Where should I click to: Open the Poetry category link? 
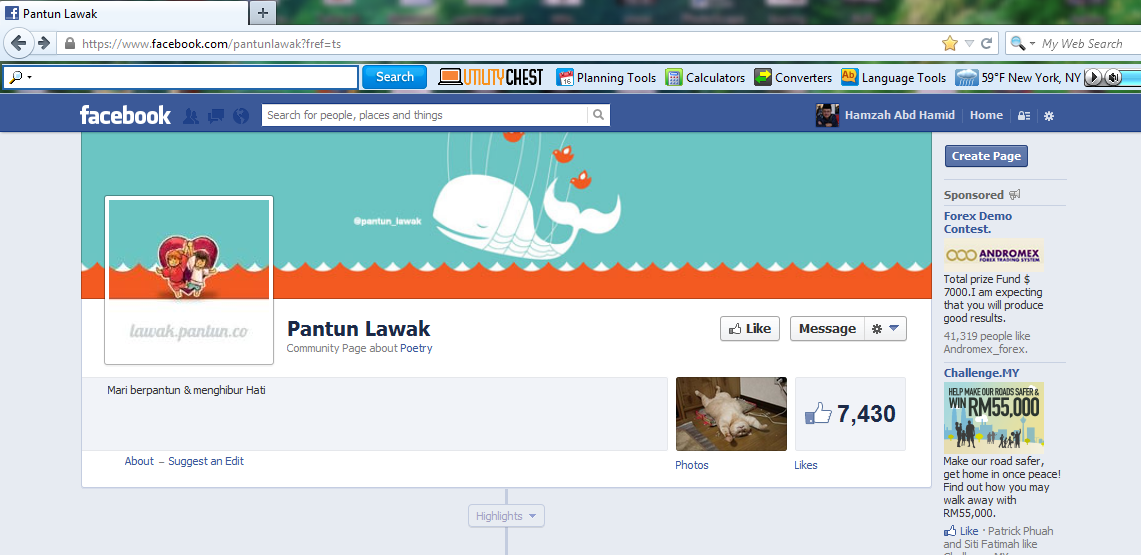click(x=416, y=348)
